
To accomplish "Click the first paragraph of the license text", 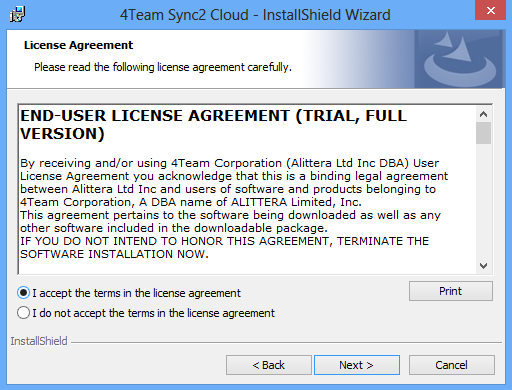I will [x=234, y=182].
